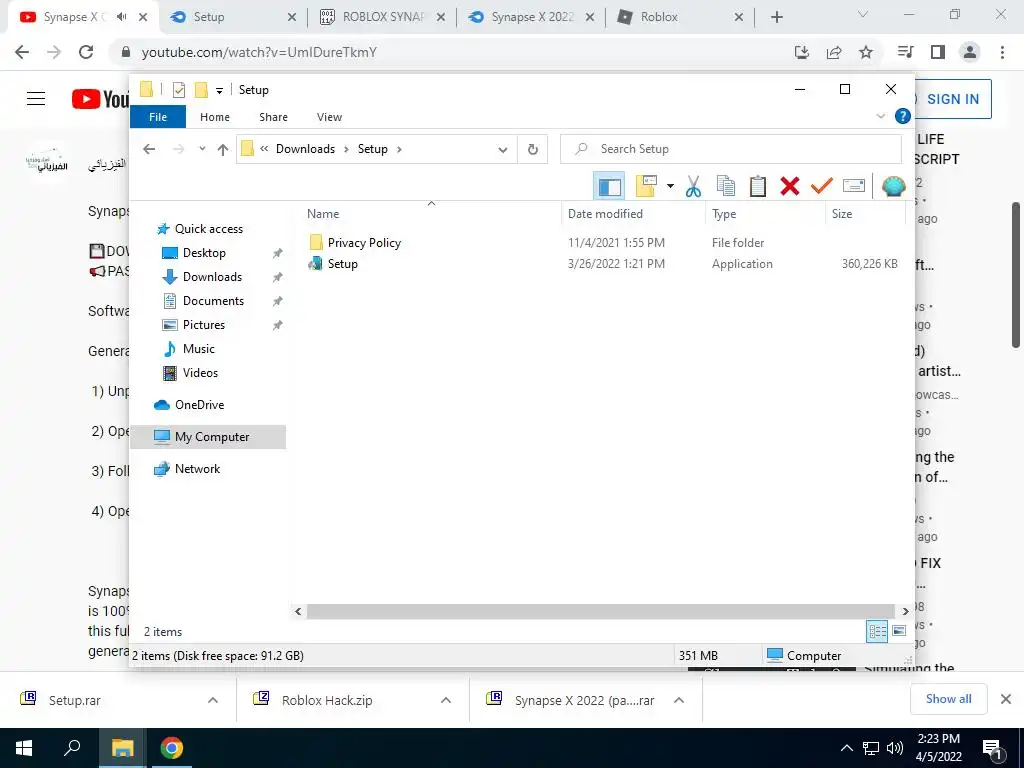Viewport: 1024px width, 768px height.
Task: Select the Setup application file
Action: click(342, 264)
